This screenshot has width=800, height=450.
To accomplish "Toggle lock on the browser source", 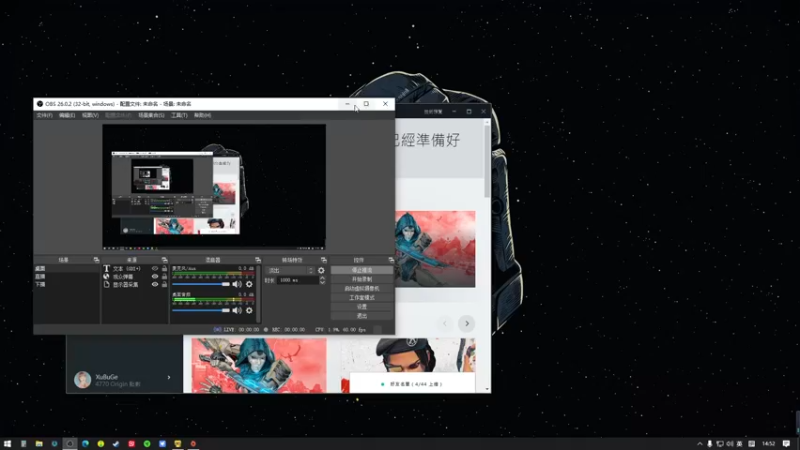I will (164, 277).
